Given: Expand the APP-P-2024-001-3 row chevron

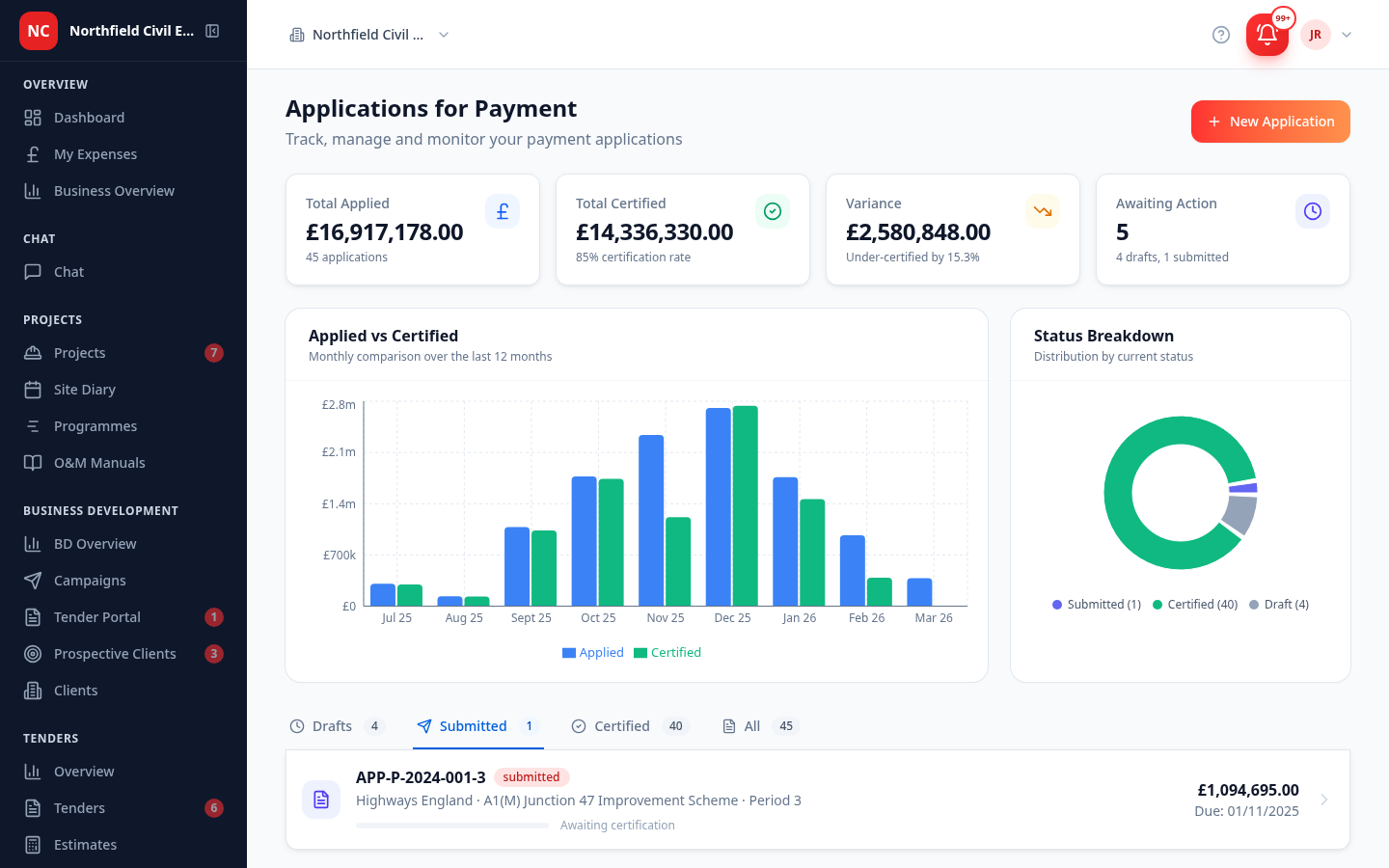Looking at the screenshot, I should point(1324,800).
